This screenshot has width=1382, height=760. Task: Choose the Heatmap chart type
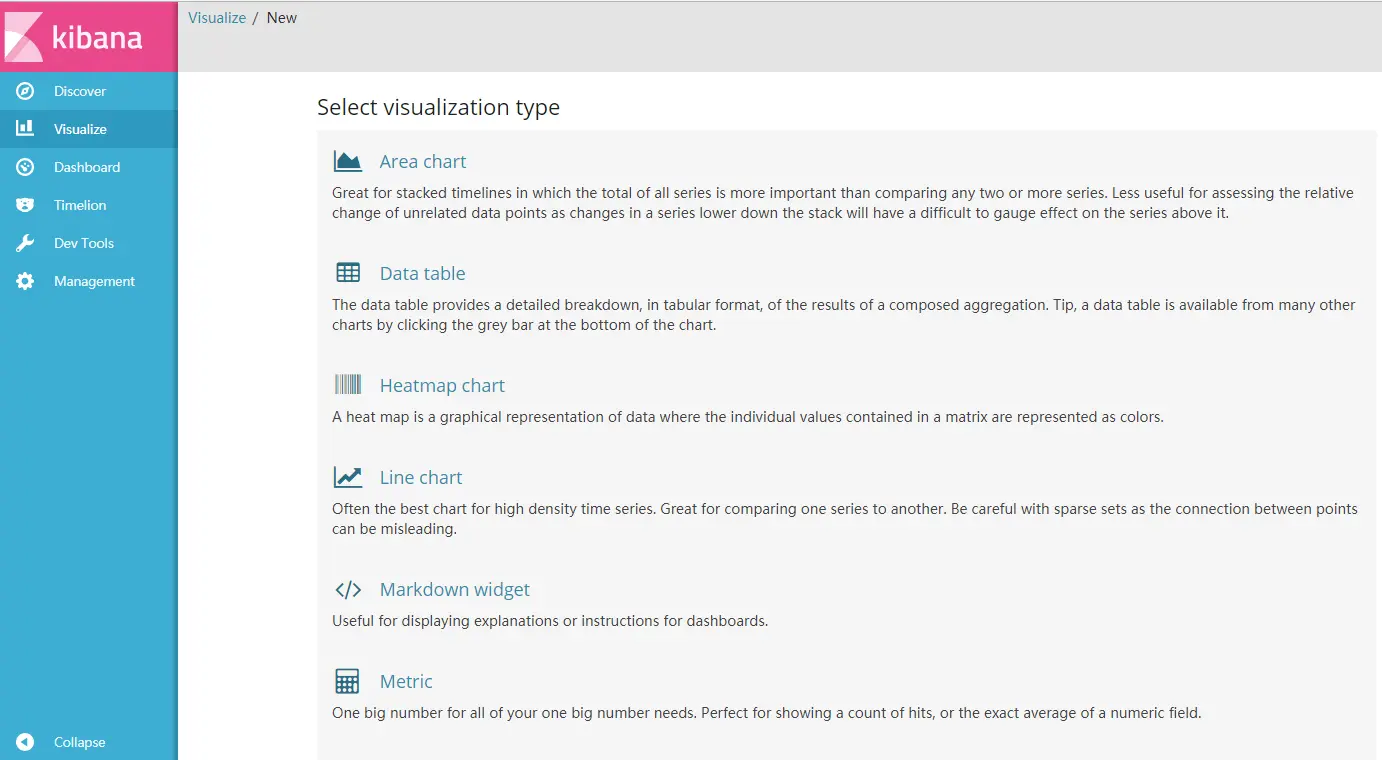coord(442,385)
